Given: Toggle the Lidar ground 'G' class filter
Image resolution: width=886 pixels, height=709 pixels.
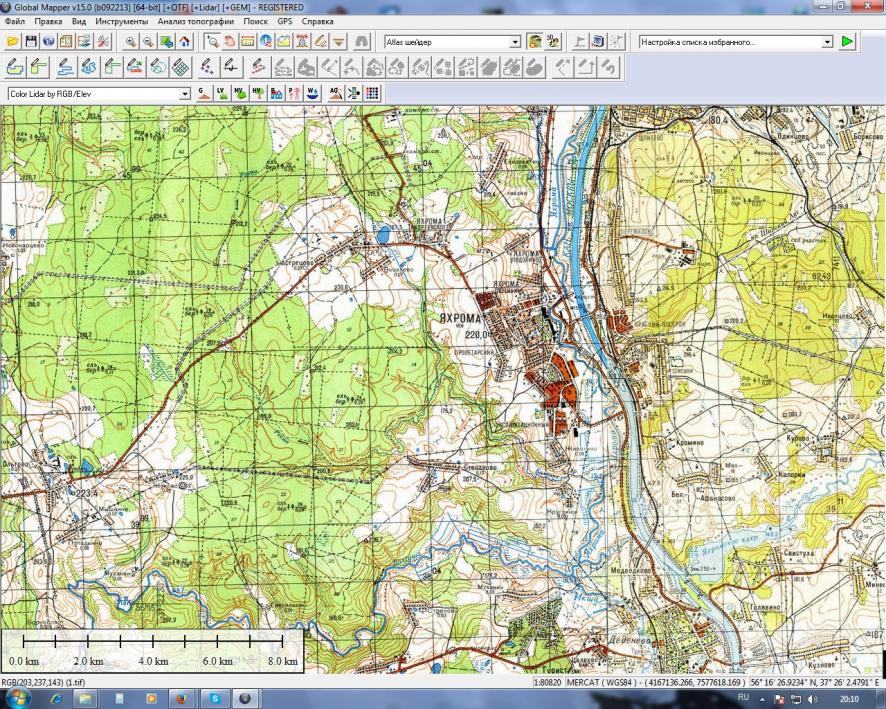Looking at the screenshot, I should (203, 93).
